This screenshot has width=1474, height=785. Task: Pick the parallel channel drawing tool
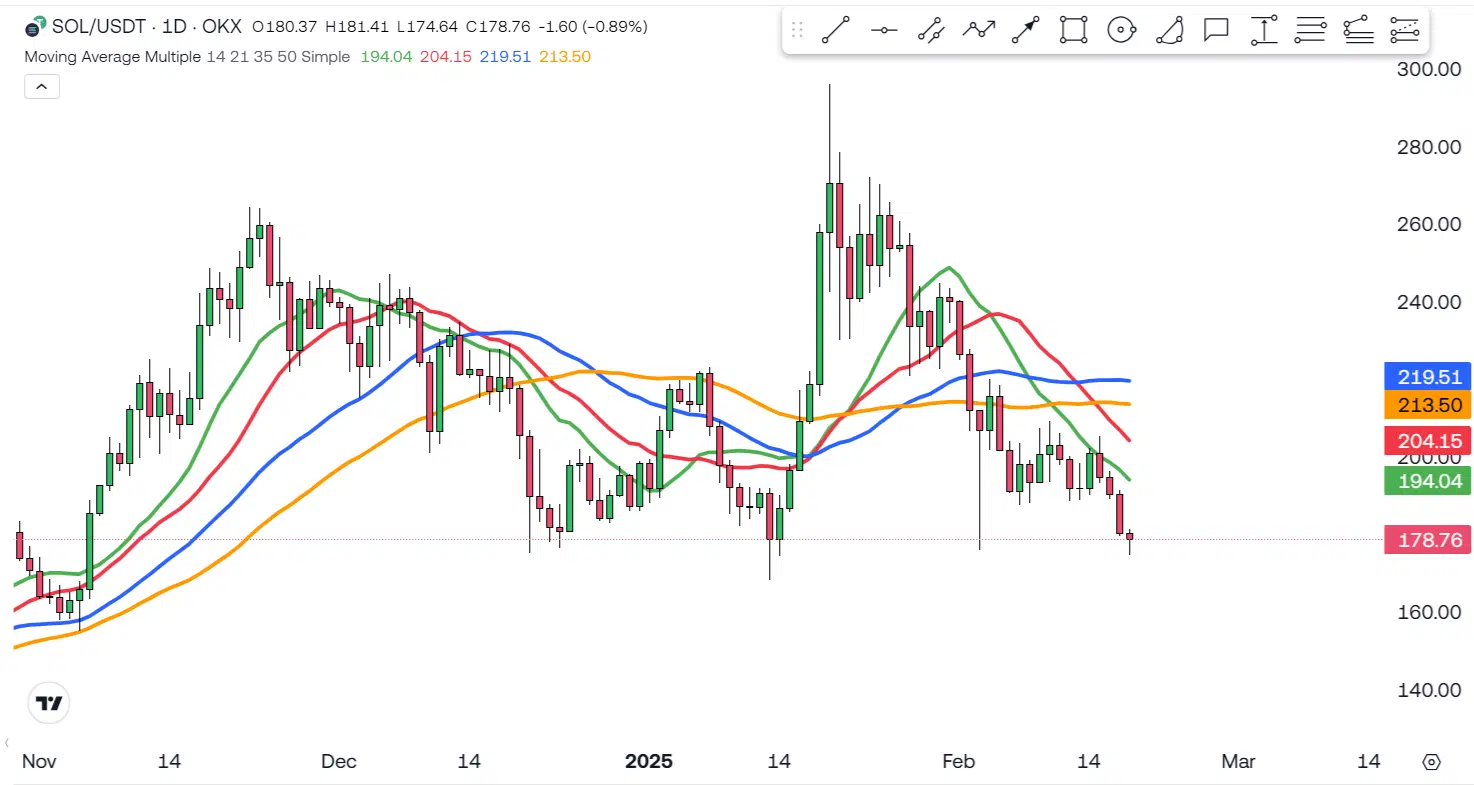931,30
